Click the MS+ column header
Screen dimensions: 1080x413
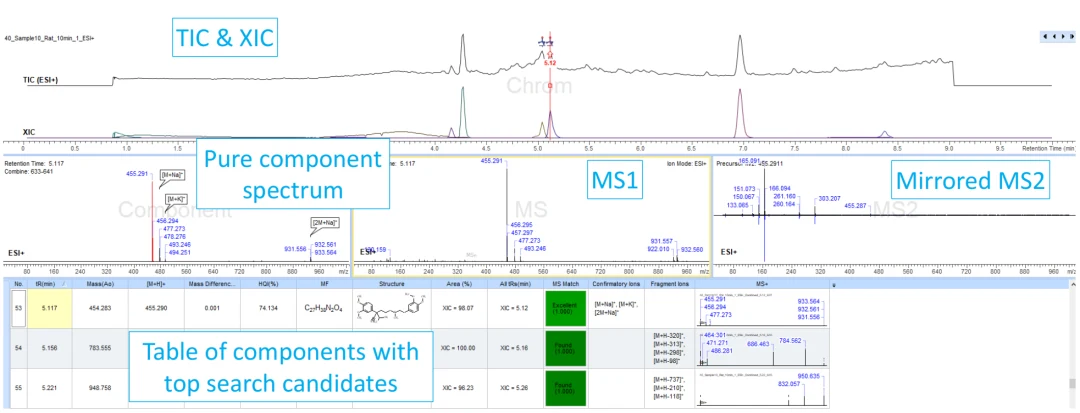(x=761, y=284)
